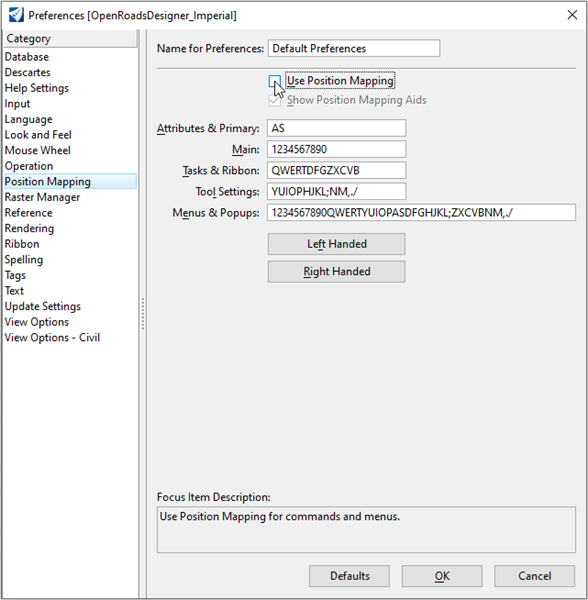Click the Focus Item Description box

tap(366, 530)
